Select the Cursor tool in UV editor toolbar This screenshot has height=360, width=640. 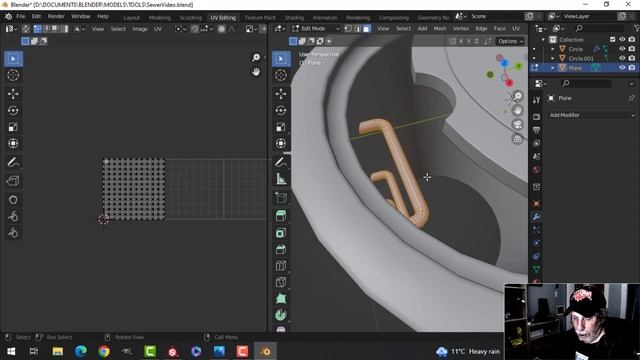(13, 76)
